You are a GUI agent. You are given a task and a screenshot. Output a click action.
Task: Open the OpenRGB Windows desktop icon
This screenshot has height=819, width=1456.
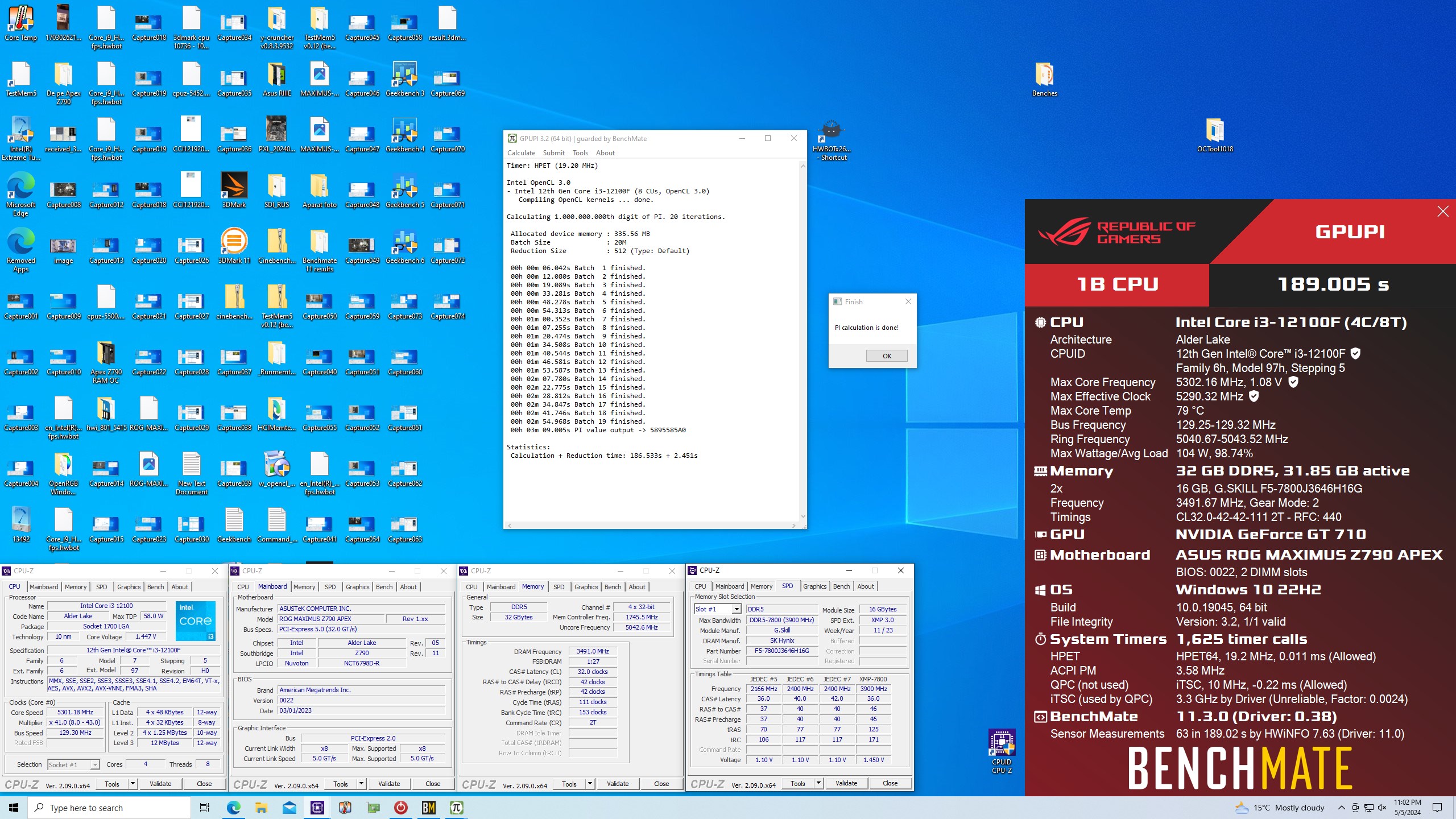(63, 473)
